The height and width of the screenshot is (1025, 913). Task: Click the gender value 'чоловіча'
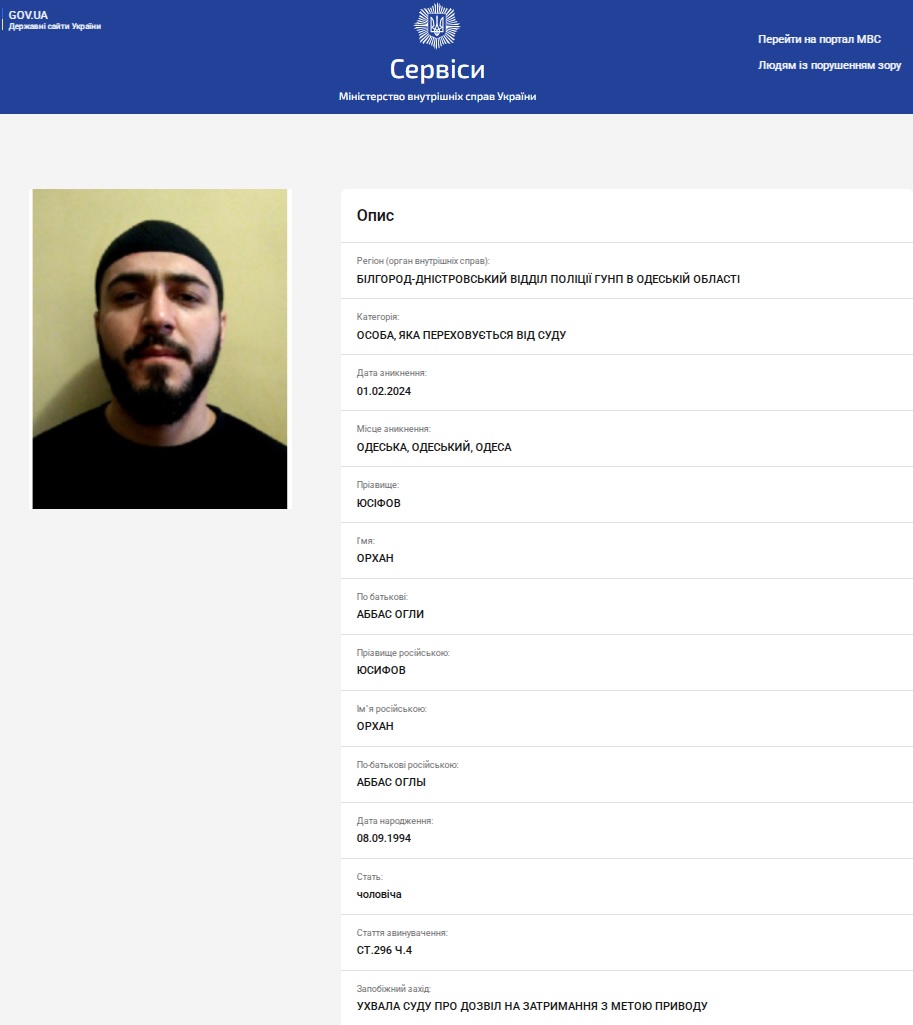pyautogui.click(x=379, y=894)
